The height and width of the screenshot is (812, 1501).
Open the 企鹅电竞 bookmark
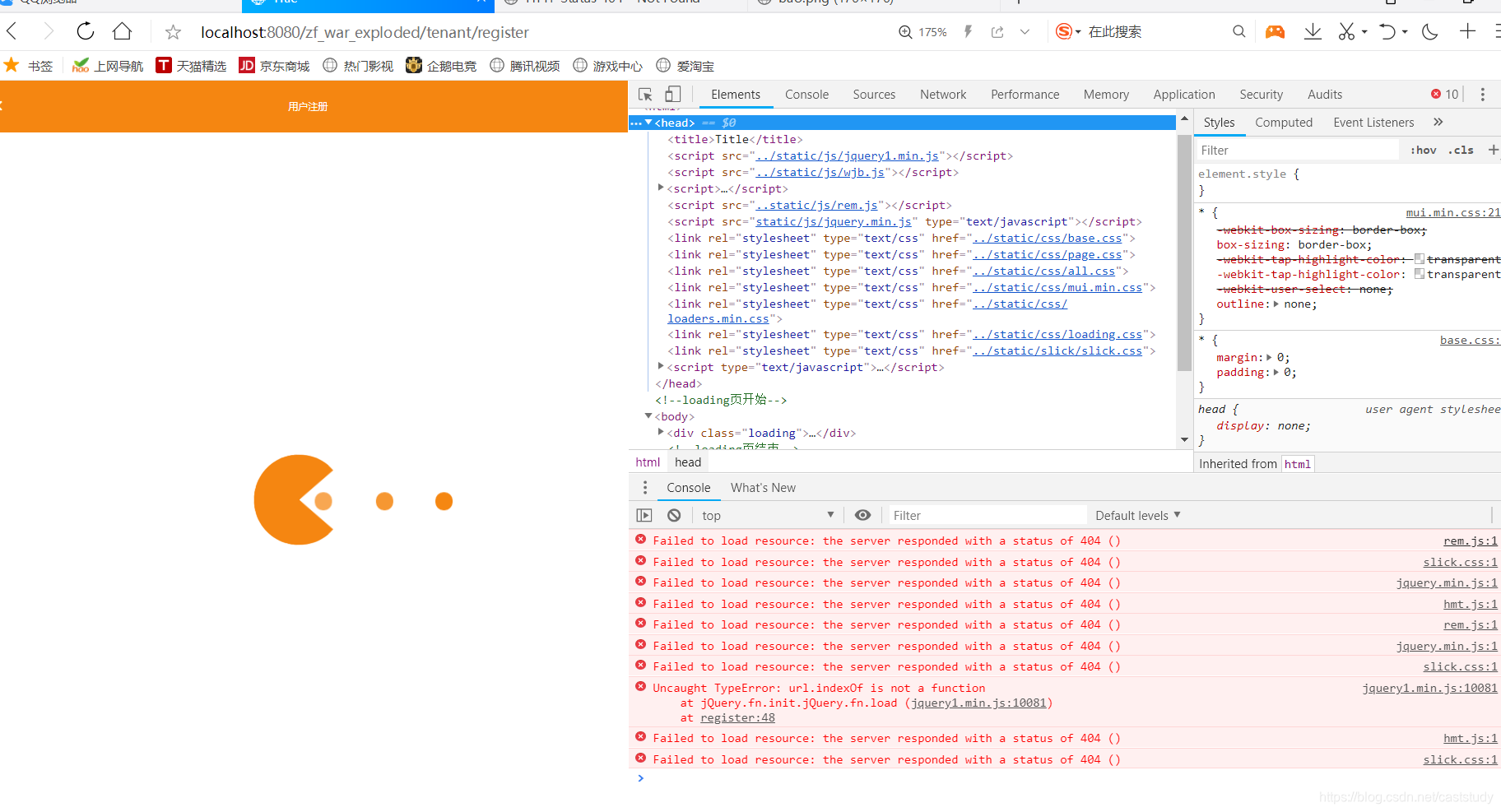(x=441, y=66)
